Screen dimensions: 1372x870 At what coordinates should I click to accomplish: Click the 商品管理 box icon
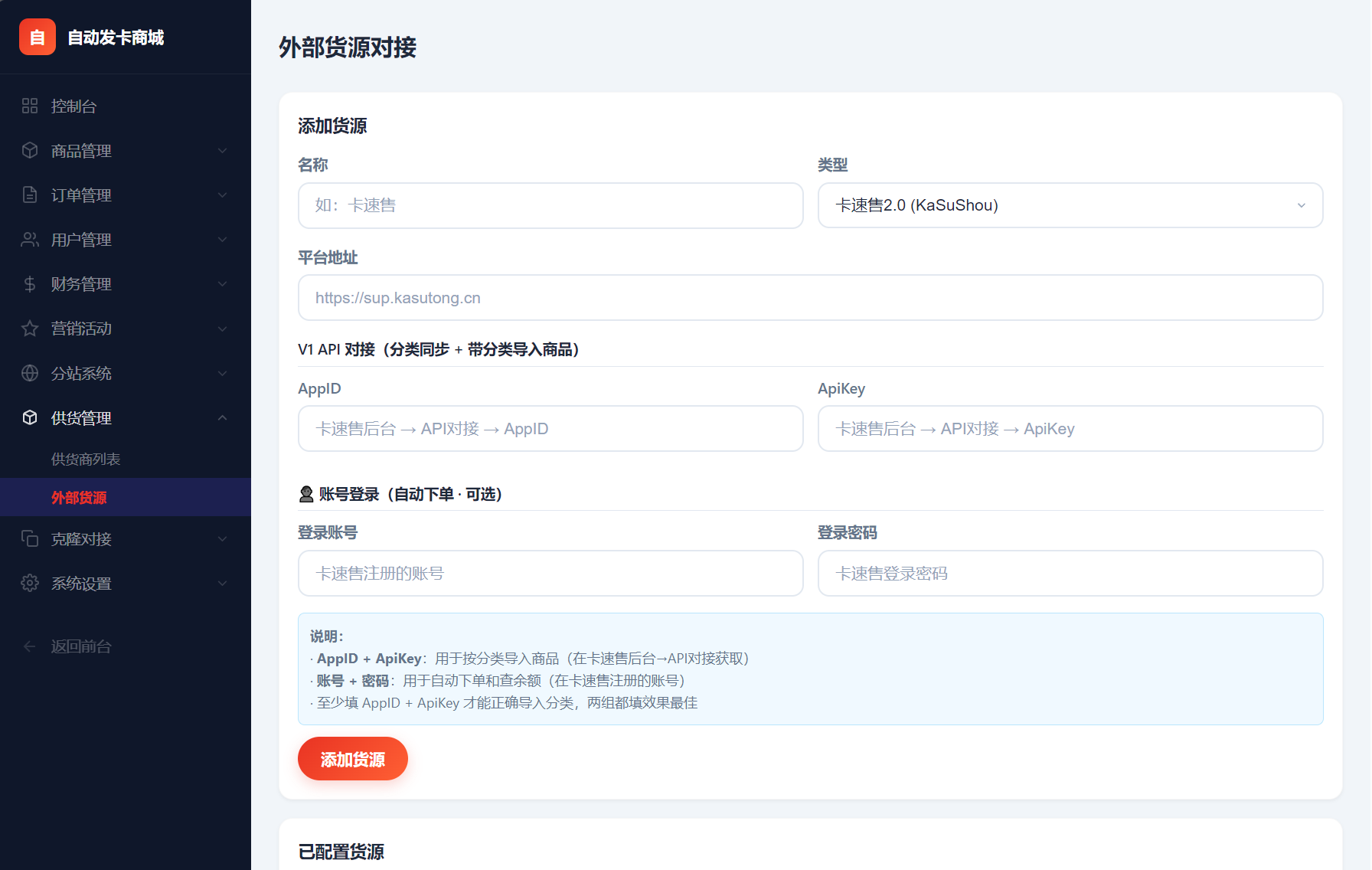(30, 151)
